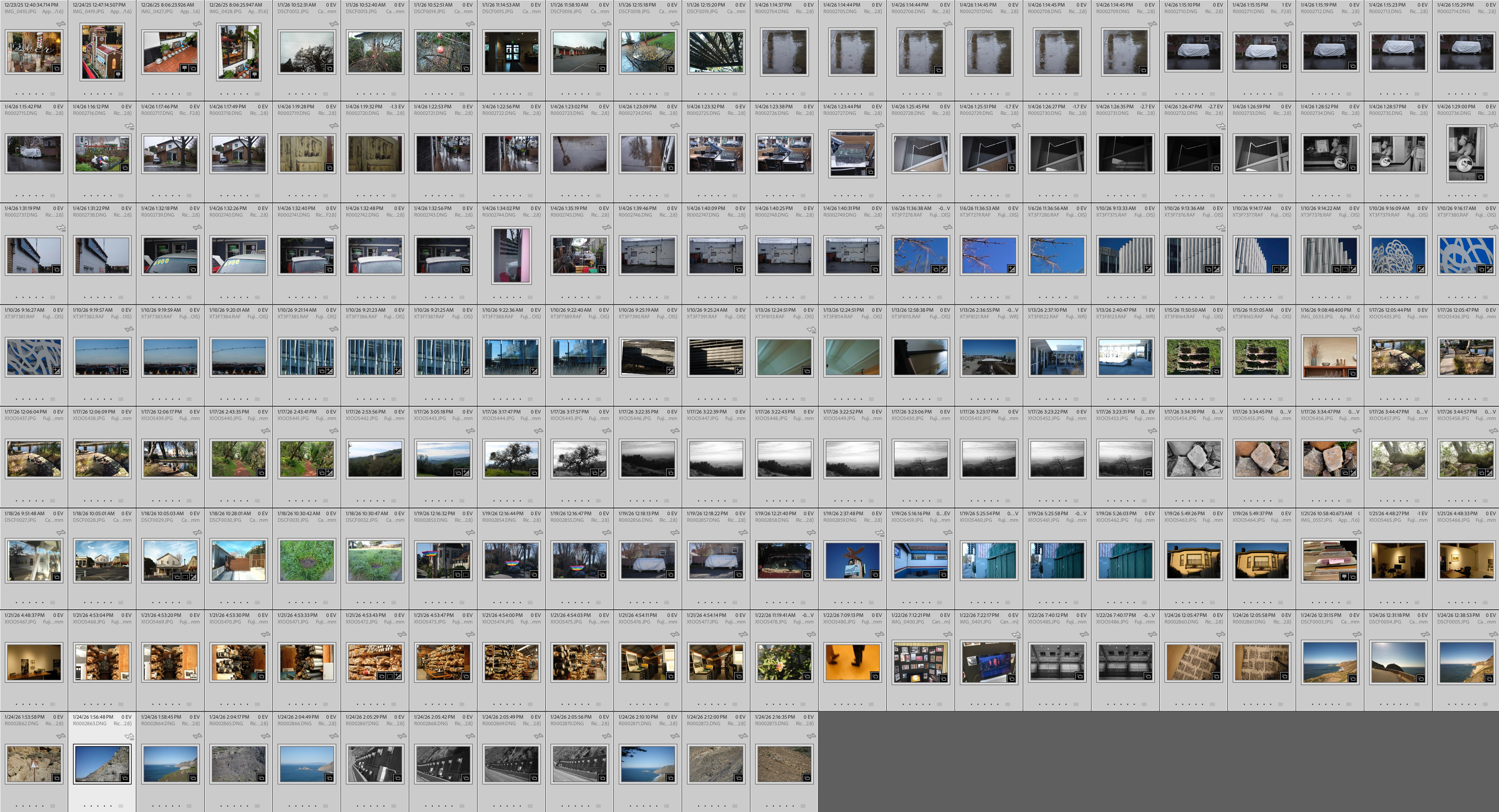Click sync status icon on R0002716.DNG cell
Image resolution: width=1499 pixels, height=812 pixels.
click(x=129, y=126)
